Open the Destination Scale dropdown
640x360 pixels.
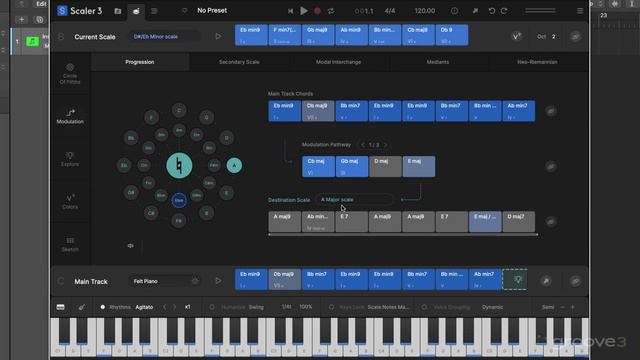click(x=354, y=200)
